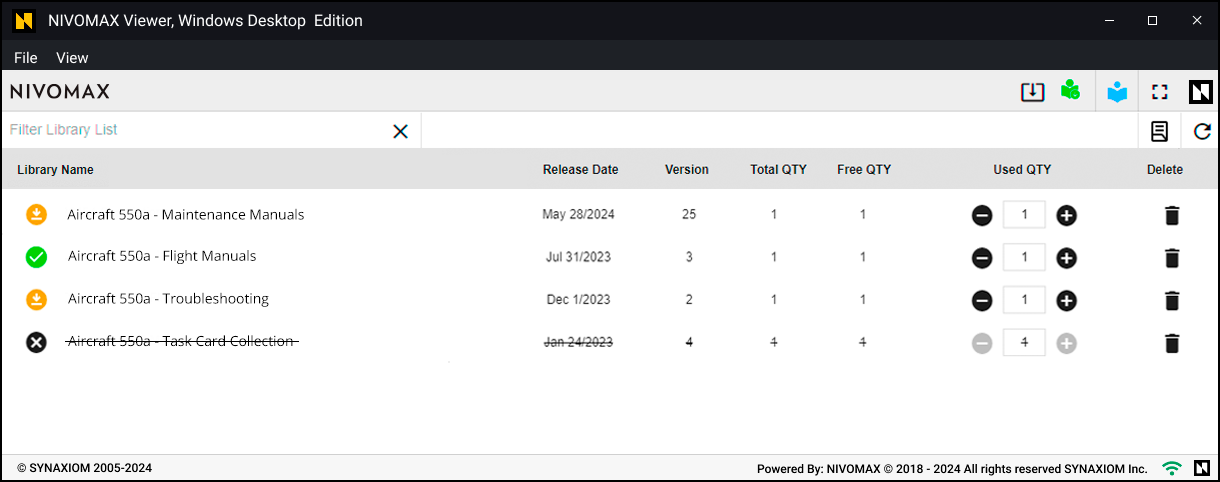
Task: Download the Maintenance Manuals library
Action: [36, 215]
